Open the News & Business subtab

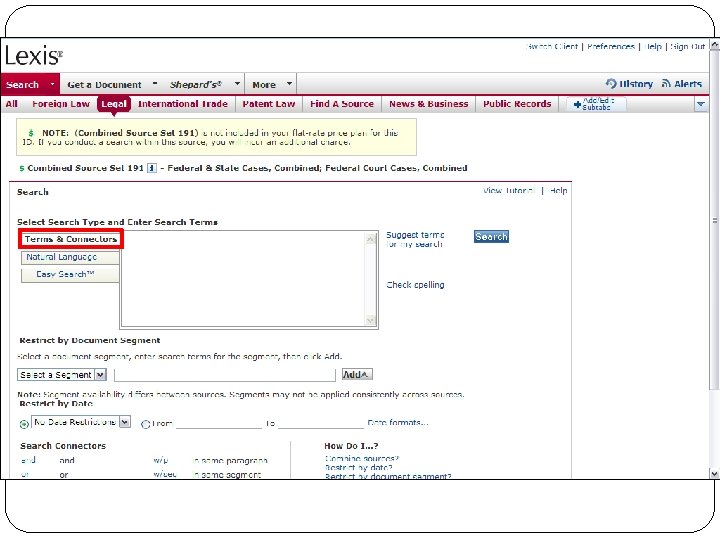tap(428, 104)
